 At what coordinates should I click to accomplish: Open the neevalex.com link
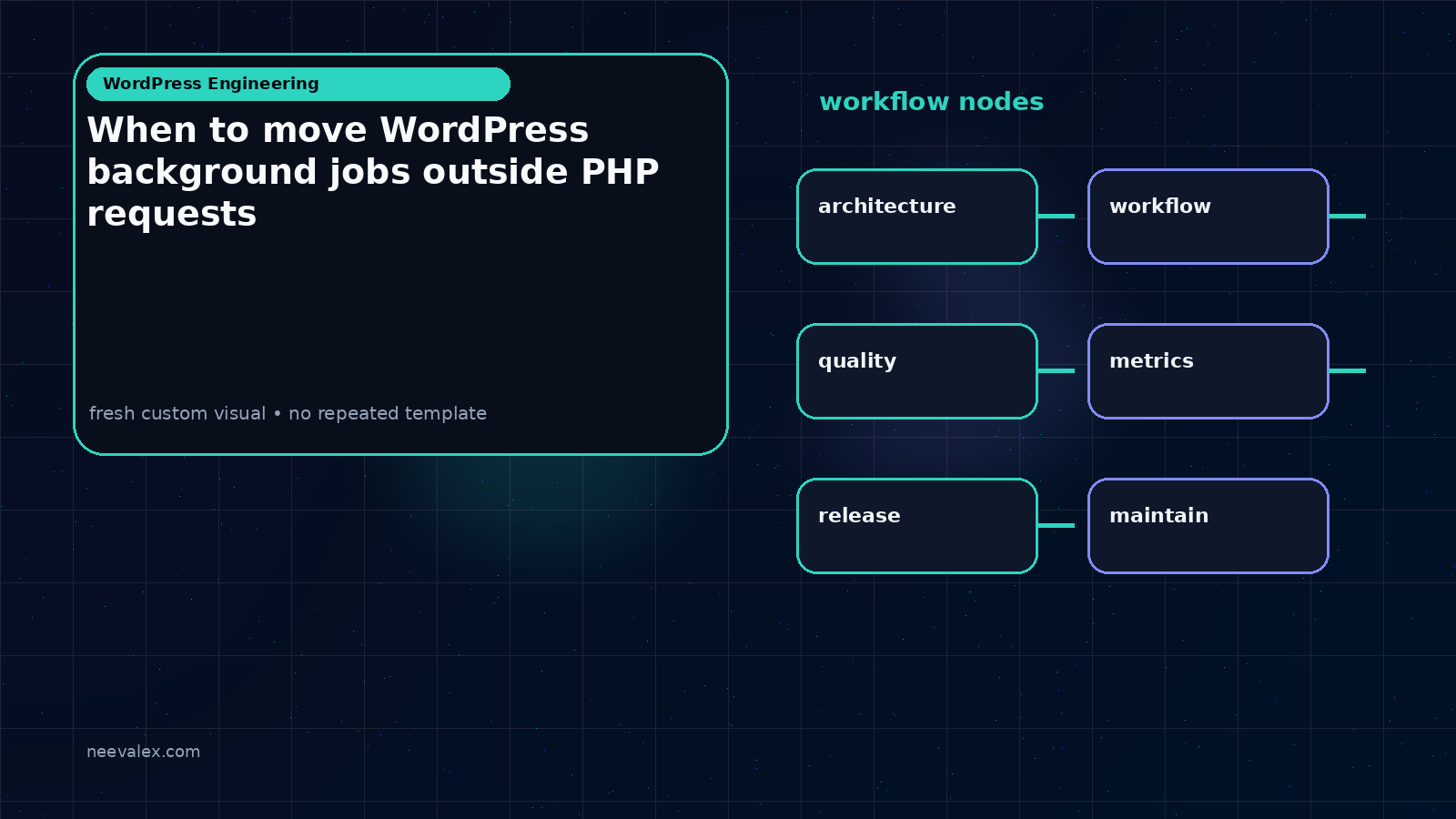coord(143,752)
